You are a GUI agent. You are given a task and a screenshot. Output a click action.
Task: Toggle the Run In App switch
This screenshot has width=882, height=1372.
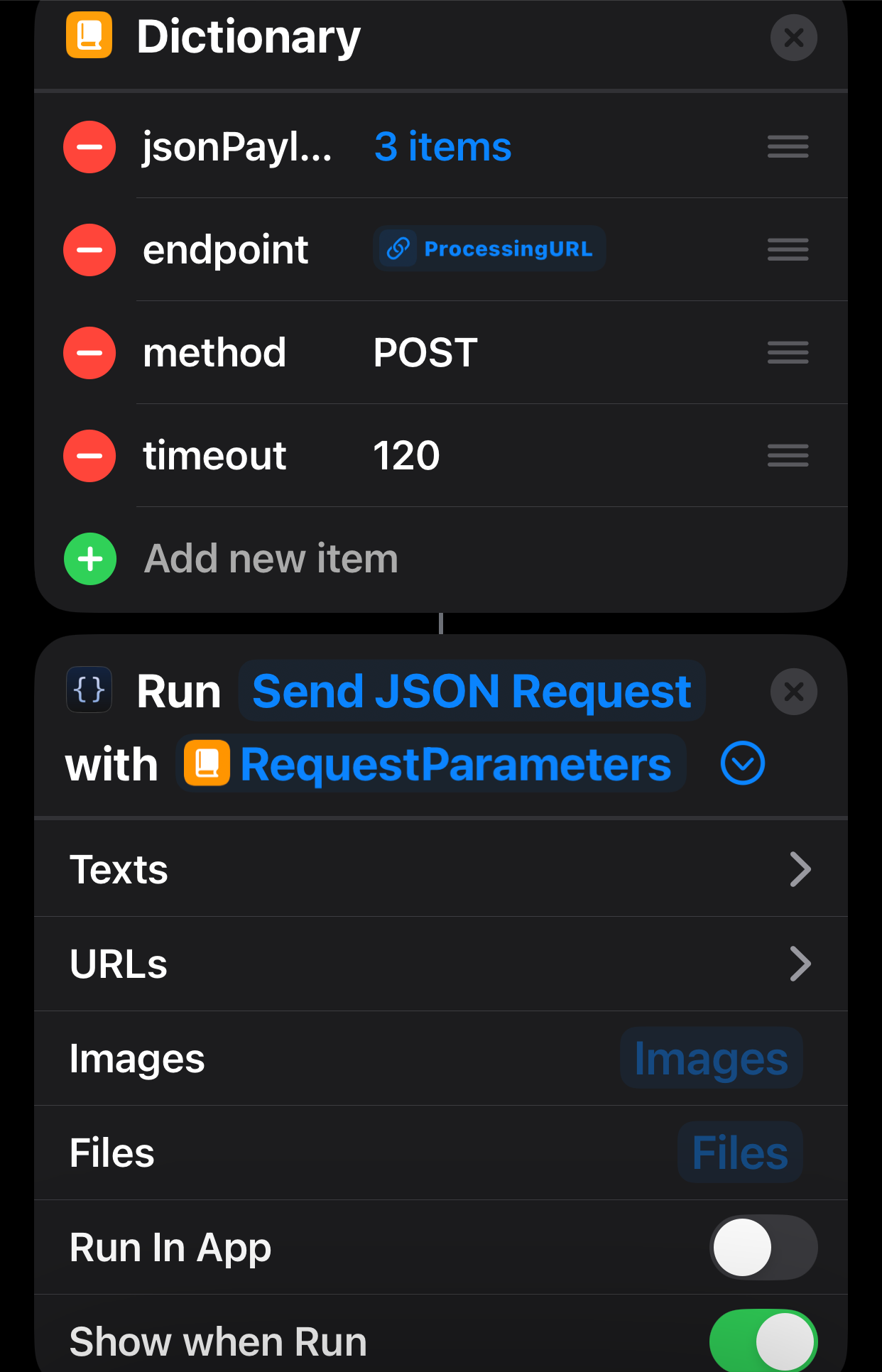pyautogui.click(x=763, y=1247)
